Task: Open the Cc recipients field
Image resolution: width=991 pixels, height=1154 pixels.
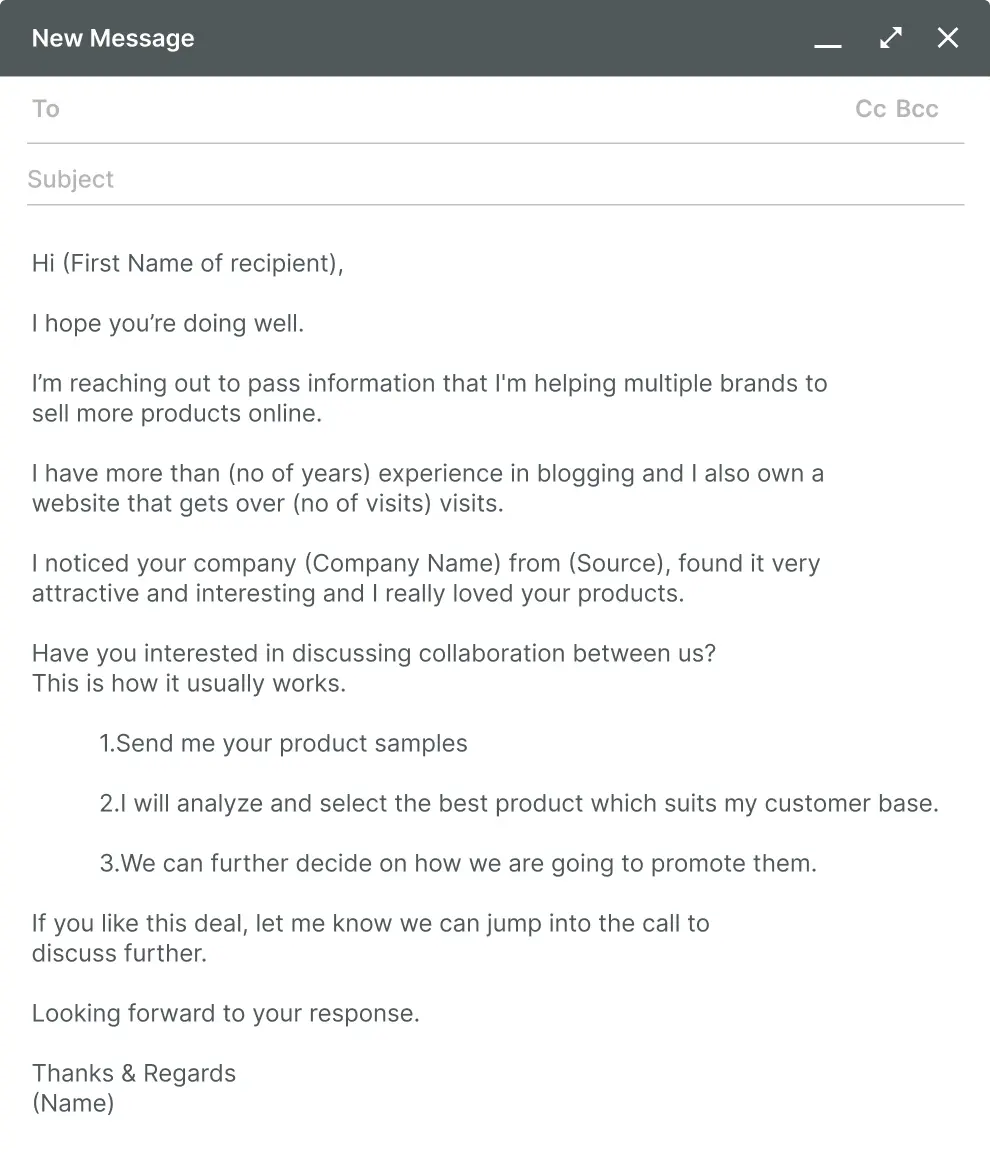Action: 868,108
